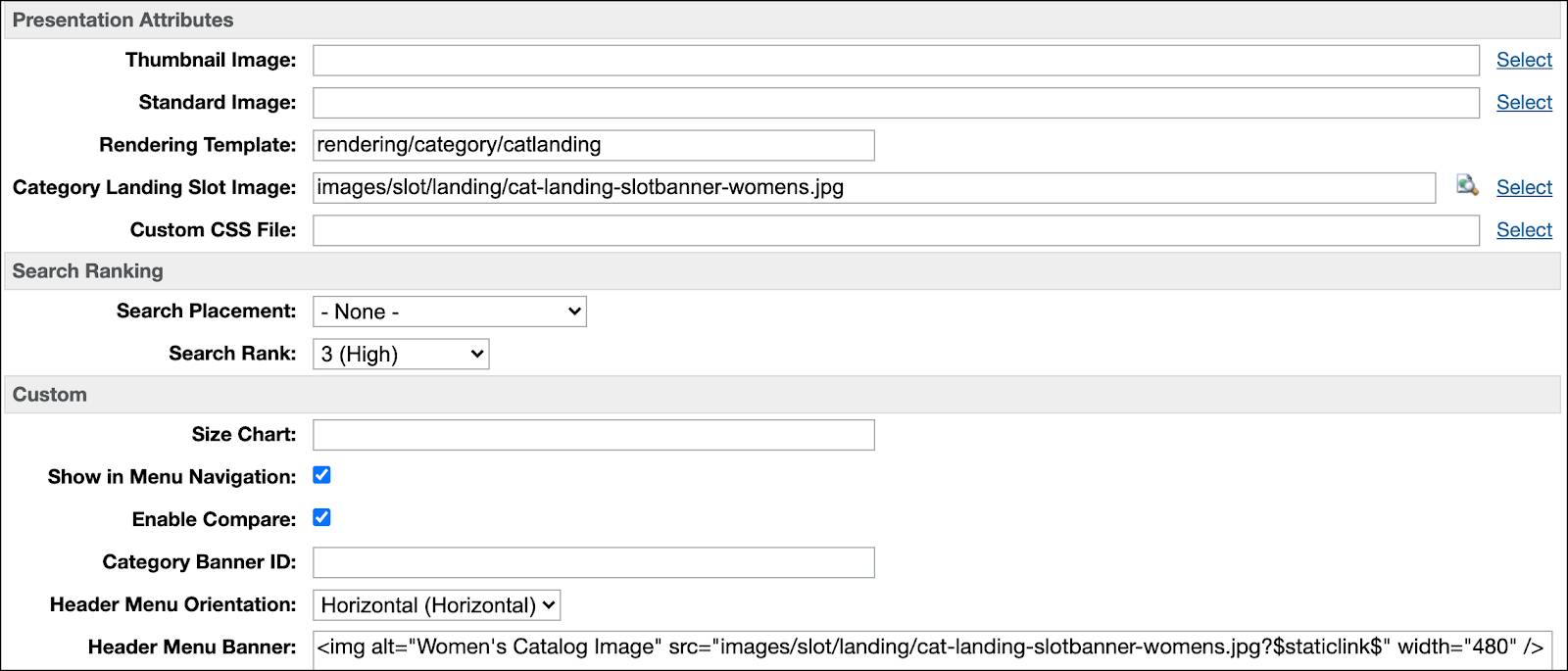Focus the Size Chart input field
The height and width of the screenshot is (671, 1568).
[594, 435]
